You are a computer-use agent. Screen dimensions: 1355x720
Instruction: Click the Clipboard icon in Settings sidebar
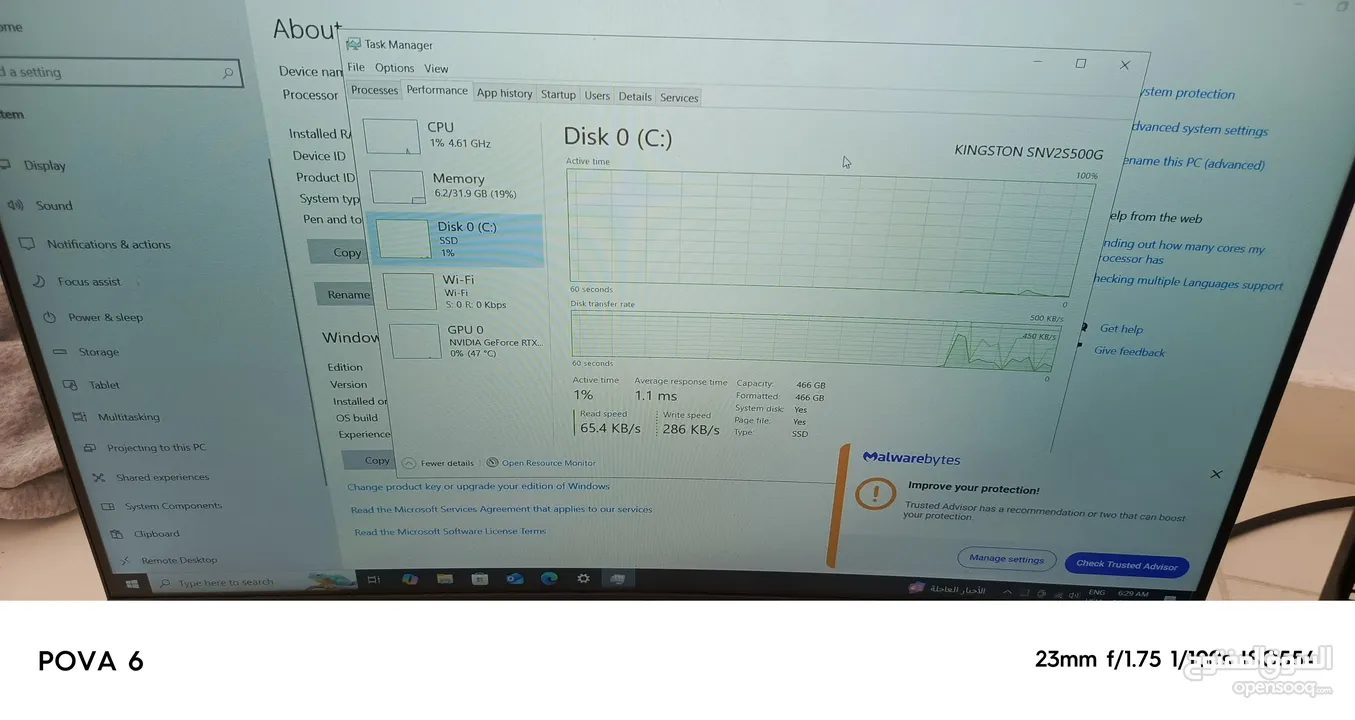pyautogui.click(x=116, y=534)
